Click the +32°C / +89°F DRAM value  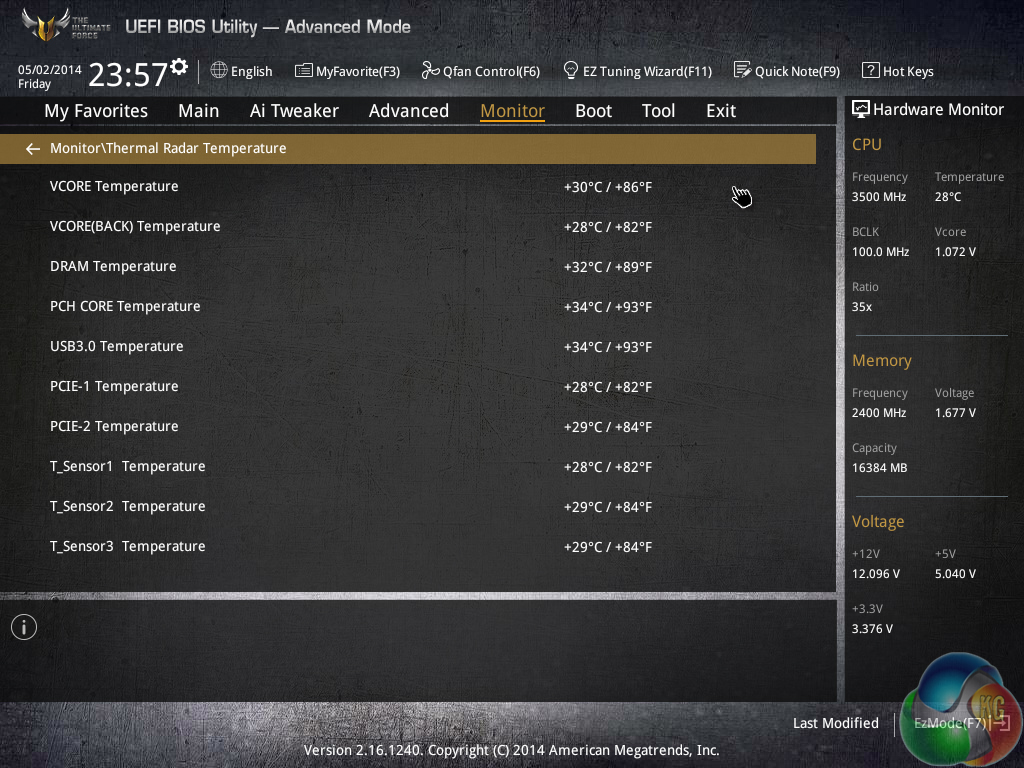tap(607, 267)
